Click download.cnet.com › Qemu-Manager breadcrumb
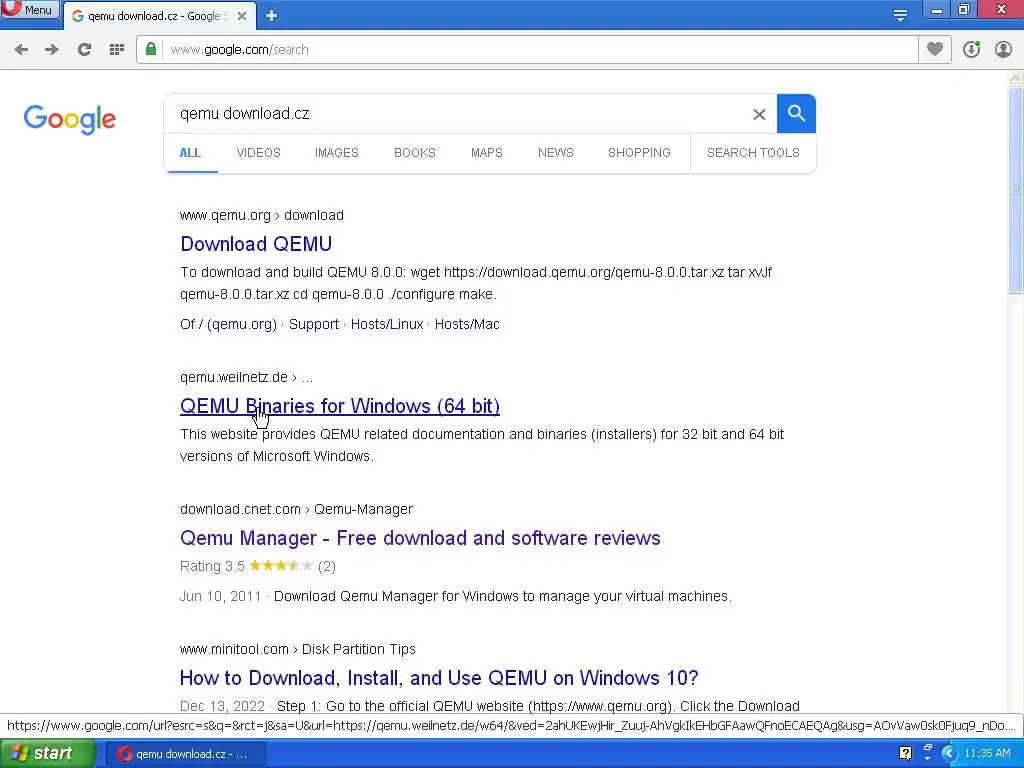1024x768 pixels. coord(296,509)
